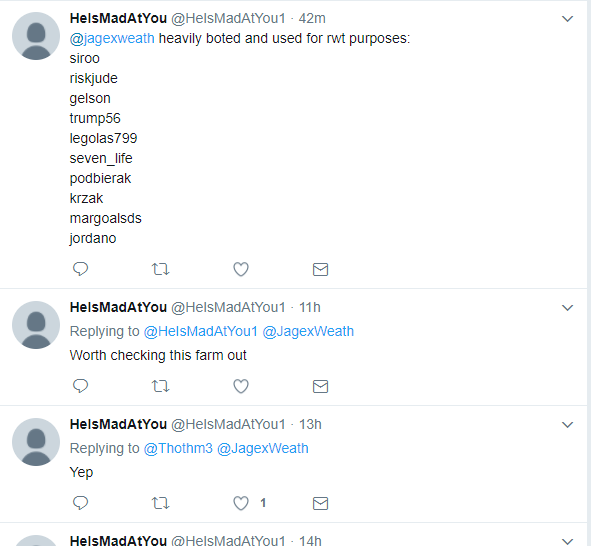The width and height of the screenshot is (591, 546).
Task: Like the 'Worth checking this farm out' tweet
Action: 241,386
